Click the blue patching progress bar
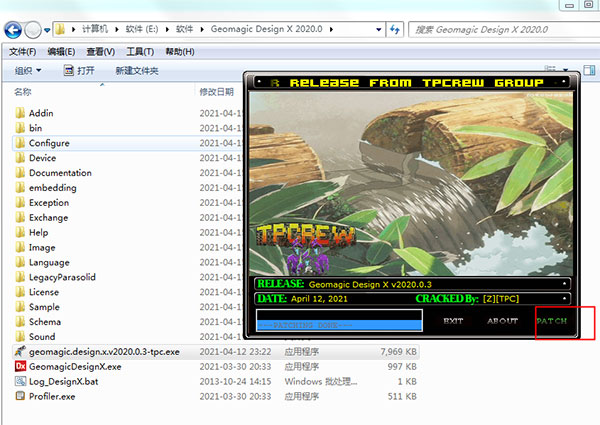This screenshot has height=425, width=600. [x=340, y=321]
